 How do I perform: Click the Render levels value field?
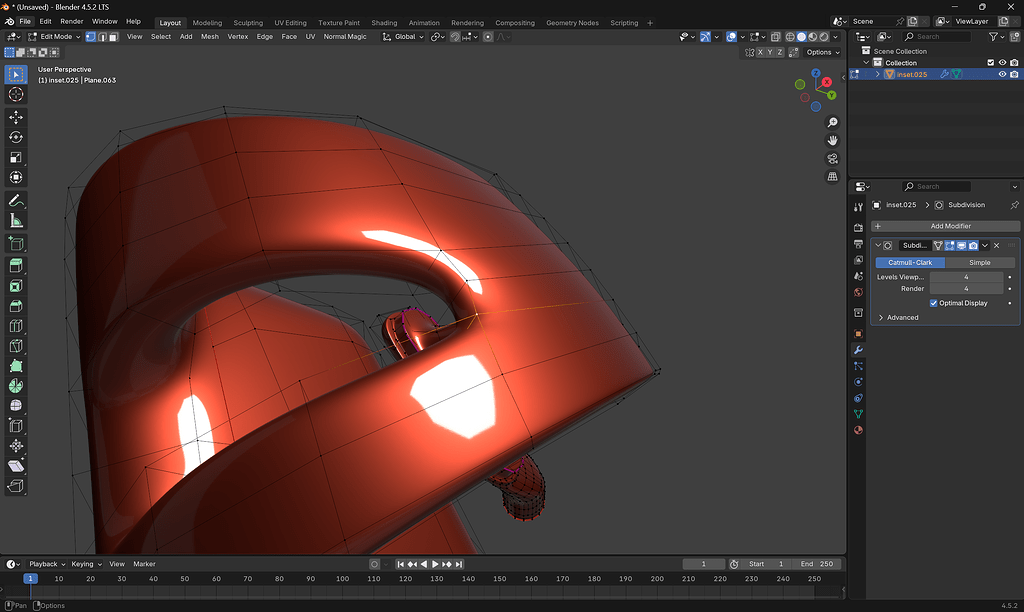point(966,289)
